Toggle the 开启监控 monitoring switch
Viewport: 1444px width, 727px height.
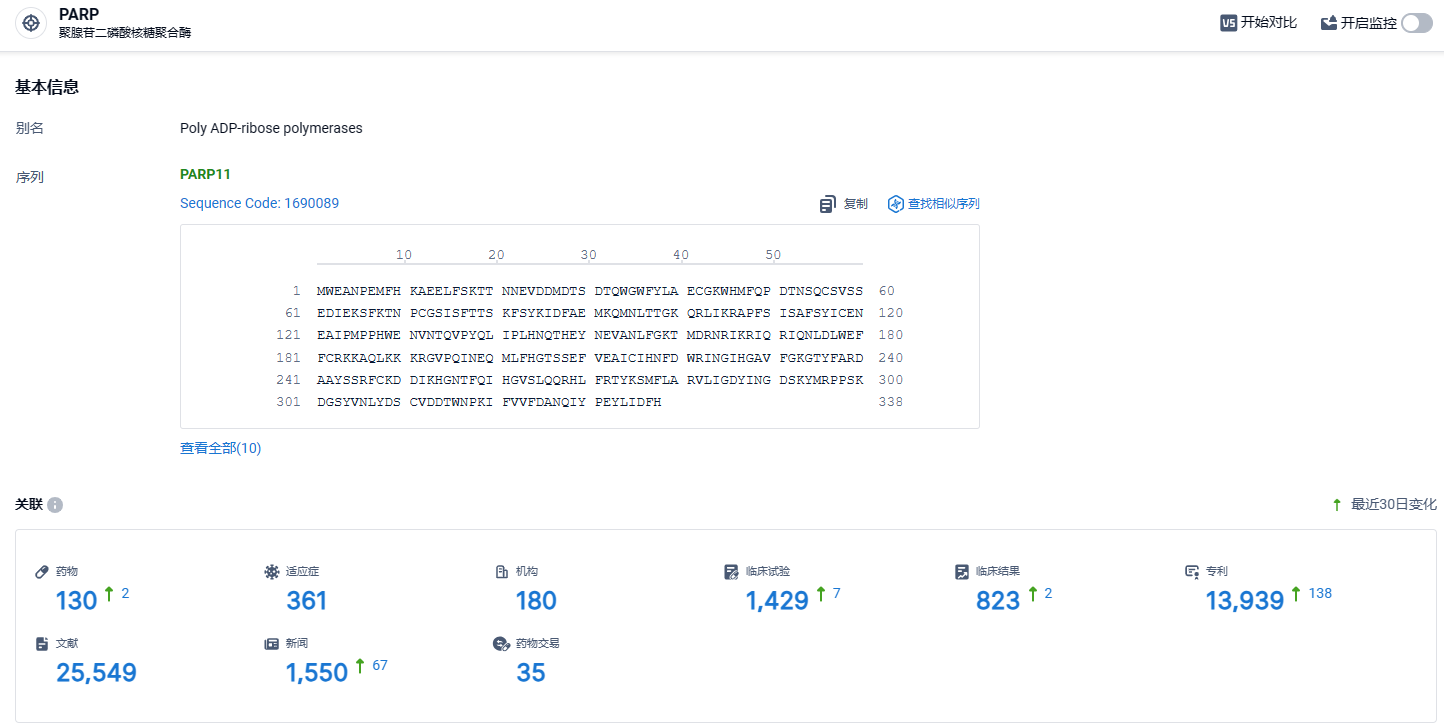[1417, 23]
